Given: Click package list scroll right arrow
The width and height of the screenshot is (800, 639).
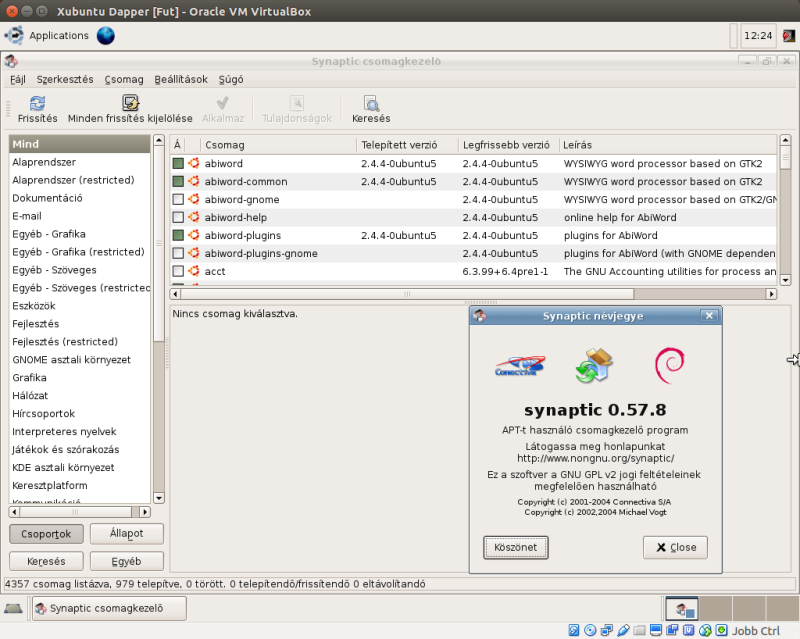Looking at the screenshot, I should click(771, 293).
